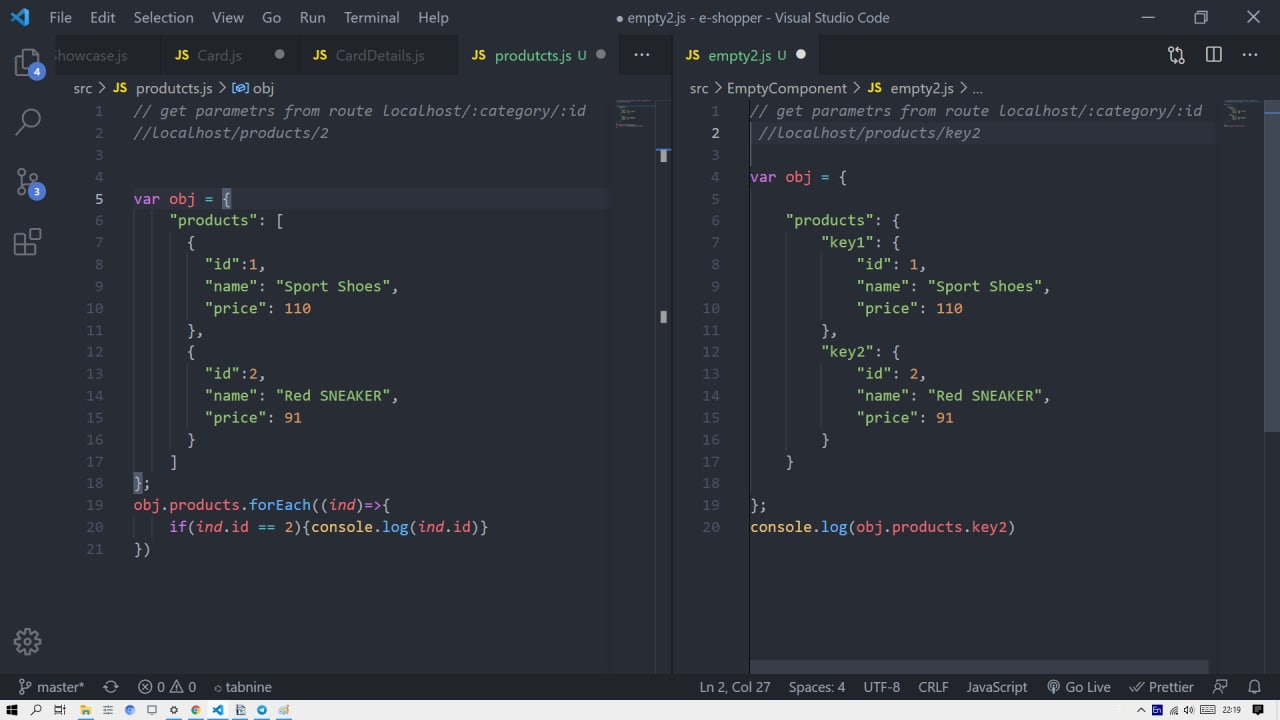Open the Terminal menu

370,17
